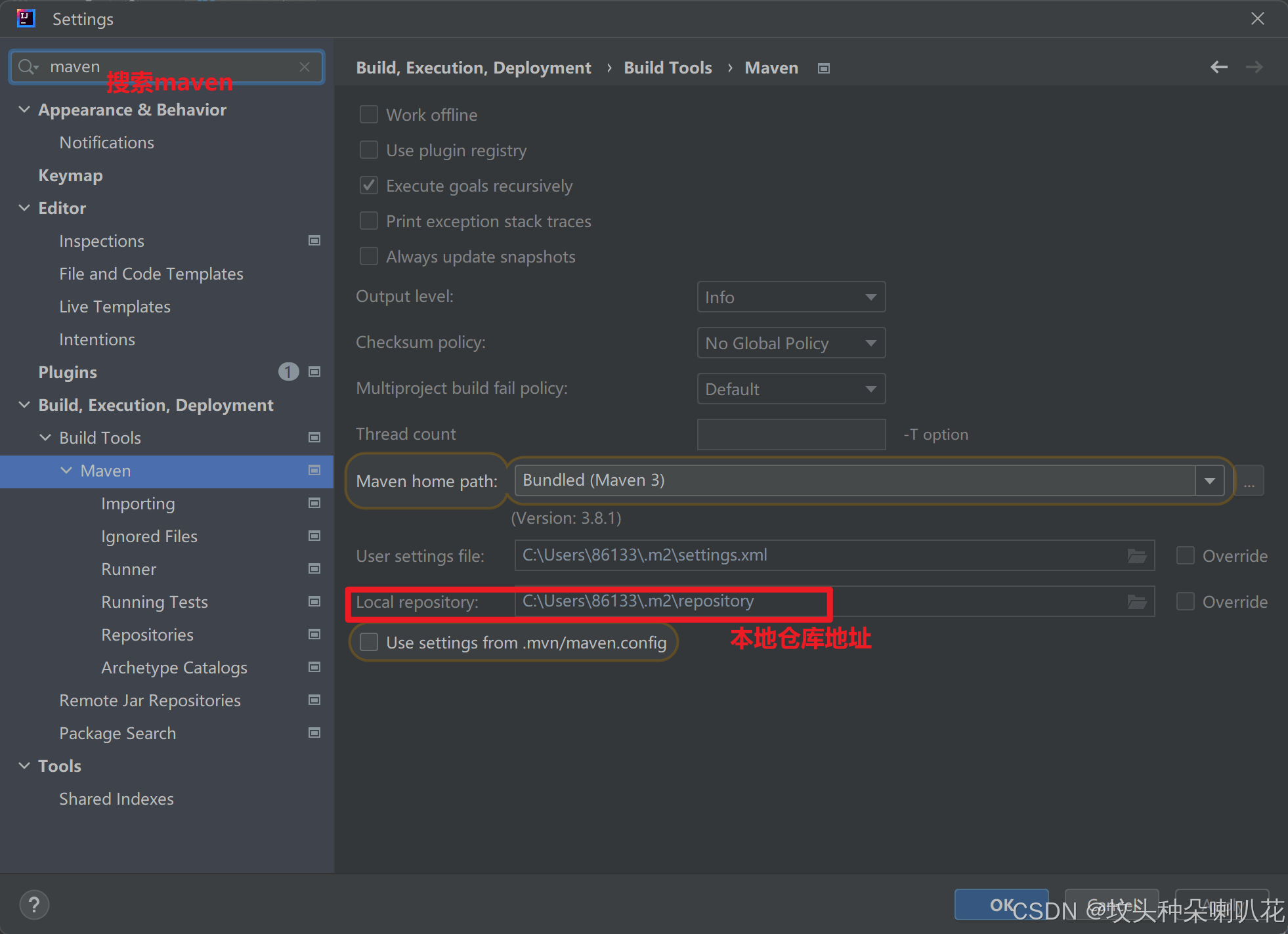Close the Settings dialog

[x=1257, y=18]
